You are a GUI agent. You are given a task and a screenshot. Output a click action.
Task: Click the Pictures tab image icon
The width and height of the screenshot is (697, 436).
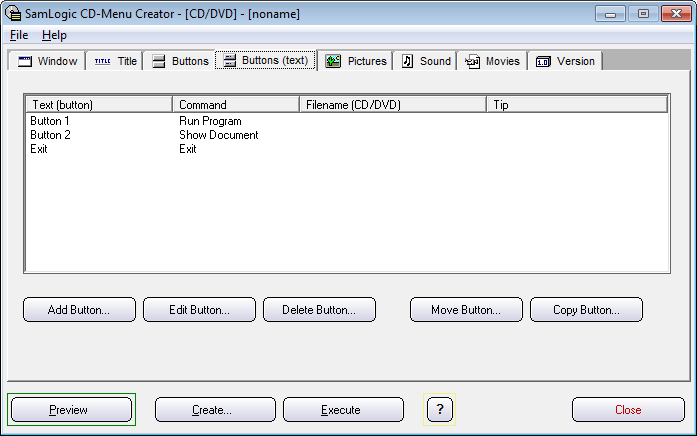click(333, 61)
